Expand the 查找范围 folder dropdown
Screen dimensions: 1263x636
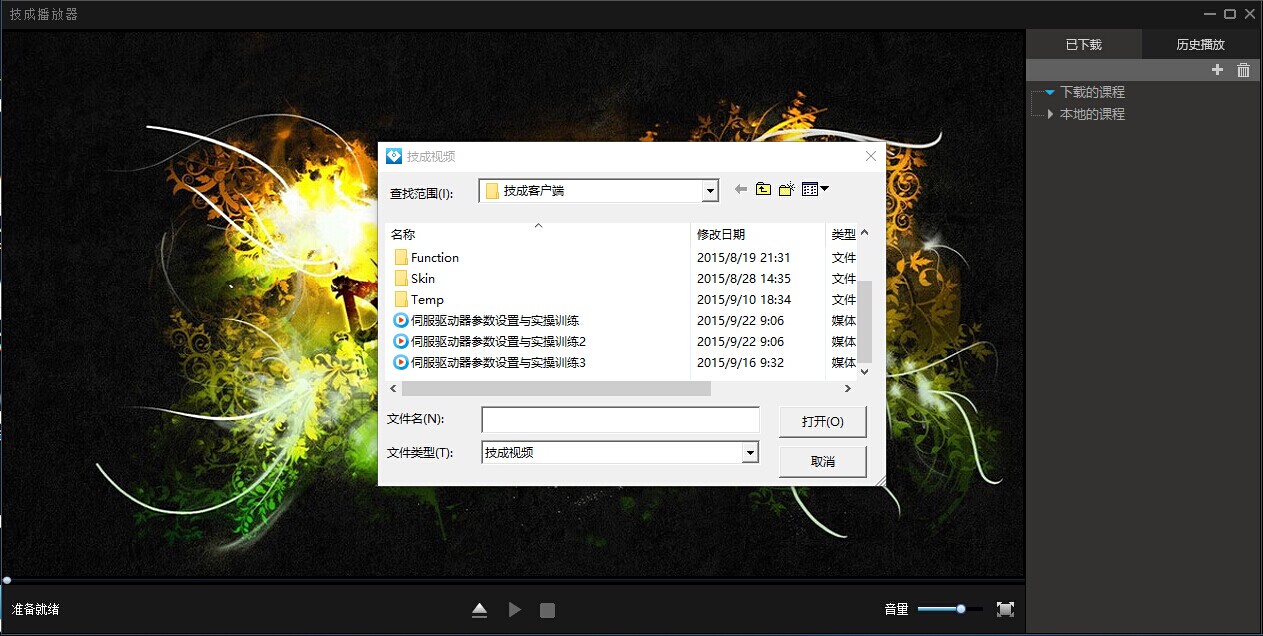coord(710,191)
